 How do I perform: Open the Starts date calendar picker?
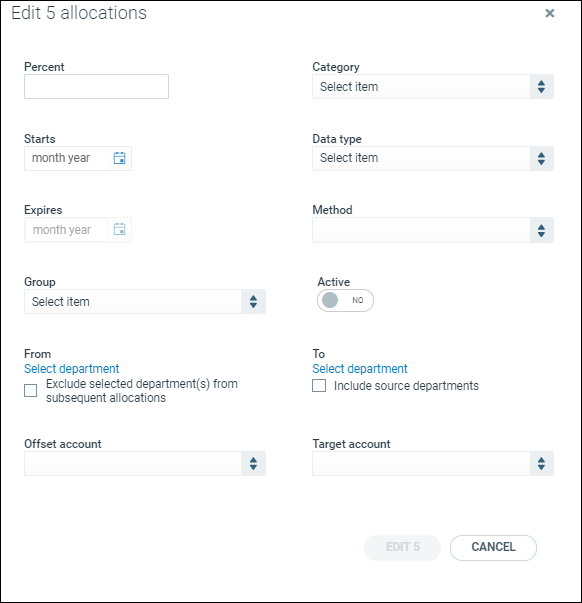tap(119, 158)
